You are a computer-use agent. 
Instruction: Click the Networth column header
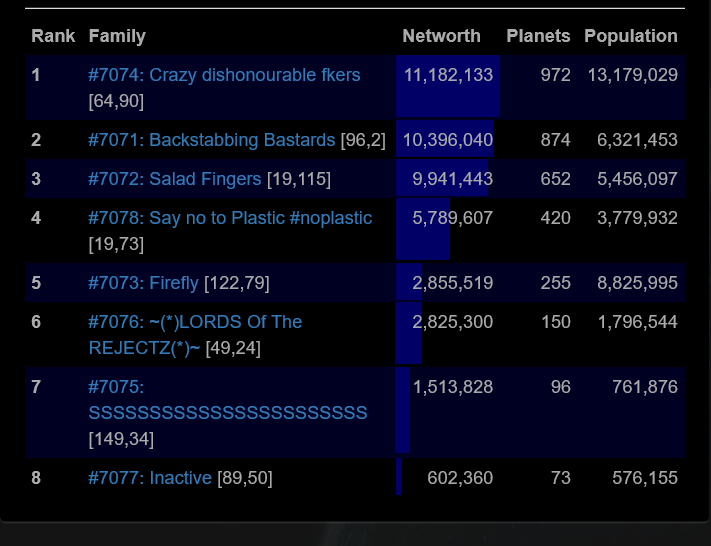tap(441, 36)
